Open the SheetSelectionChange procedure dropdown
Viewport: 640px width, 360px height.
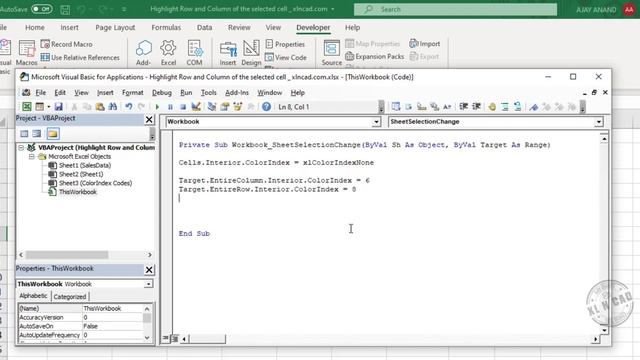598,122
